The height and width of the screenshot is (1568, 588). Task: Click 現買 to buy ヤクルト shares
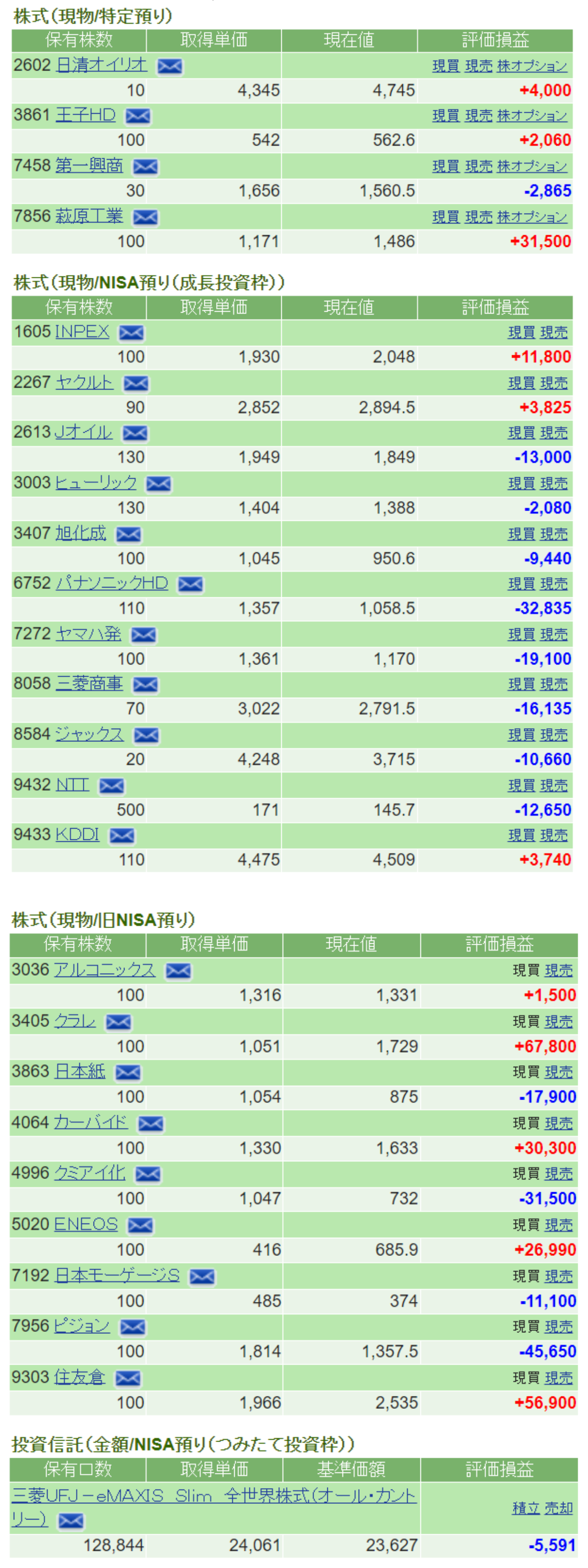(522, 383)
